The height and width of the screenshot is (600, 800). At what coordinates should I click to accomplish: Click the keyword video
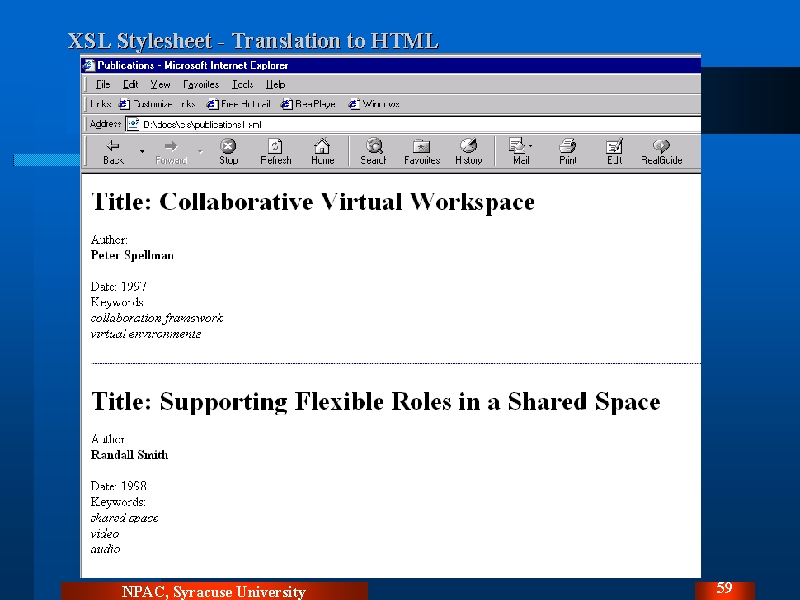click(x=105, y=534)
